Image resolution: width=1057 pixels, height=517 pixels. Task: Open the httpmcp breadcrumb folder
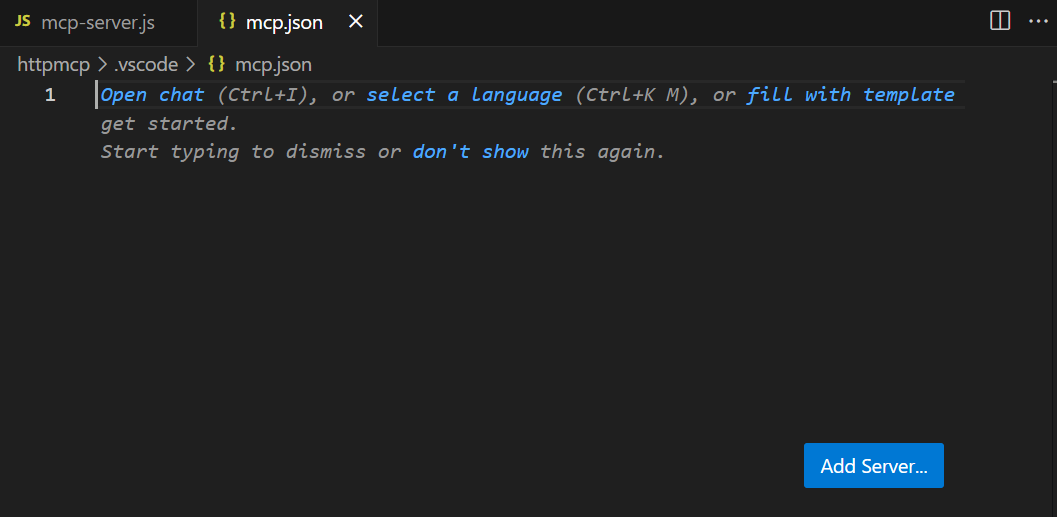(54, 65)
